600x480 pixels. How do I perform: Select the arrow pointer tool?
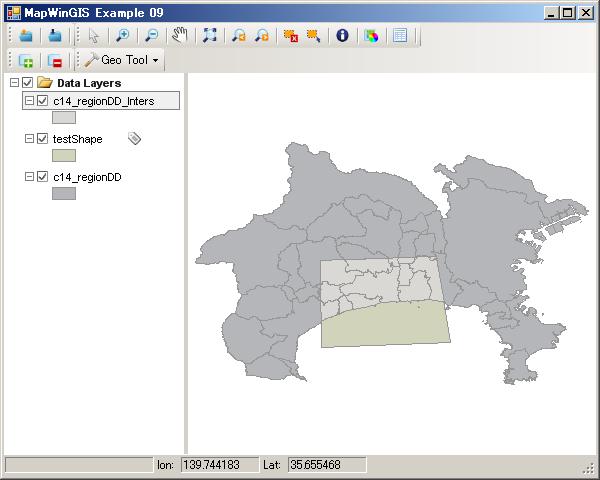tap(93, 35)
